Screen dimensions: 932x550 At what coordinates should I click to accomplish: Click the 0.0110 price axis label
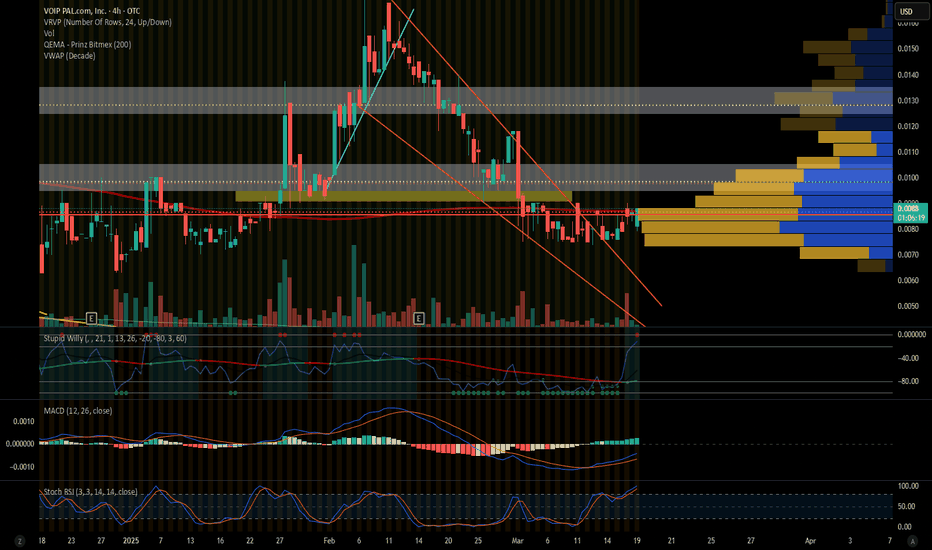pyautogui.click(x=908, y=152)
